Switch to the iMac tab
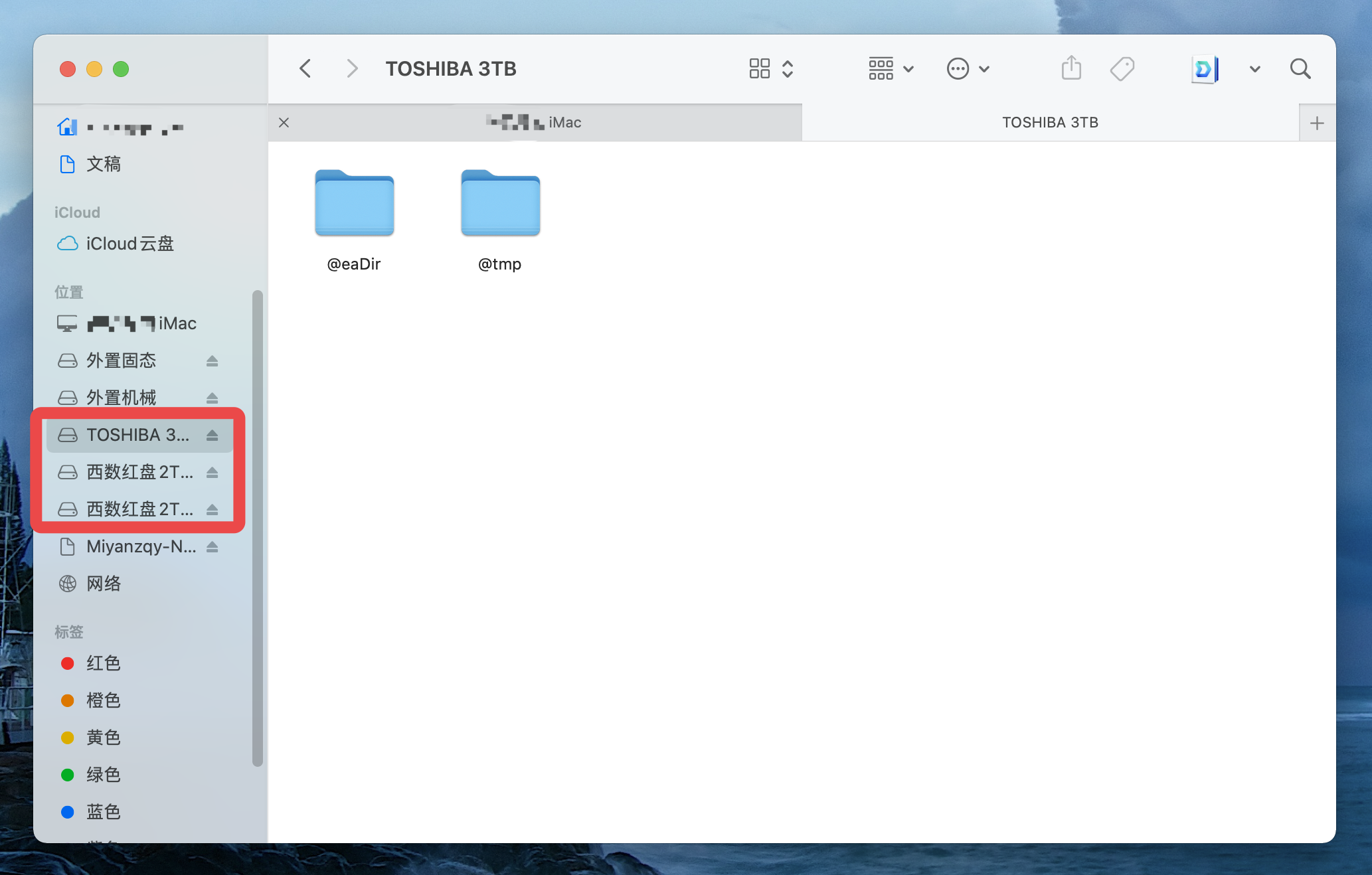Viewport: 1372px width, 875px height. click(535, 122)
